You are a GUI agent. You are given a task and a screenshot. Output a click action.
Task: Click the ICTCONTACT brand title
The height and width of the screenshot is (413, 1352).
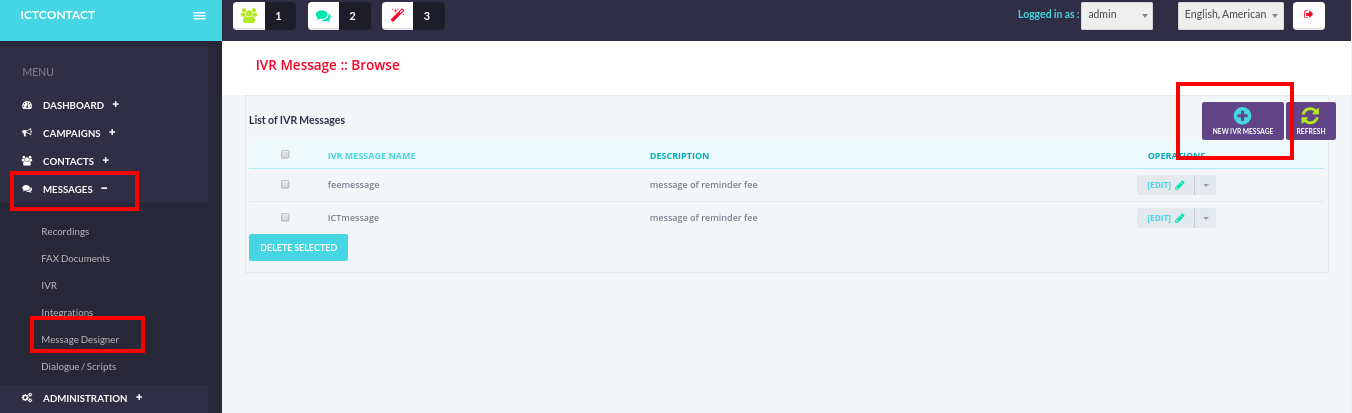[58, 15]
